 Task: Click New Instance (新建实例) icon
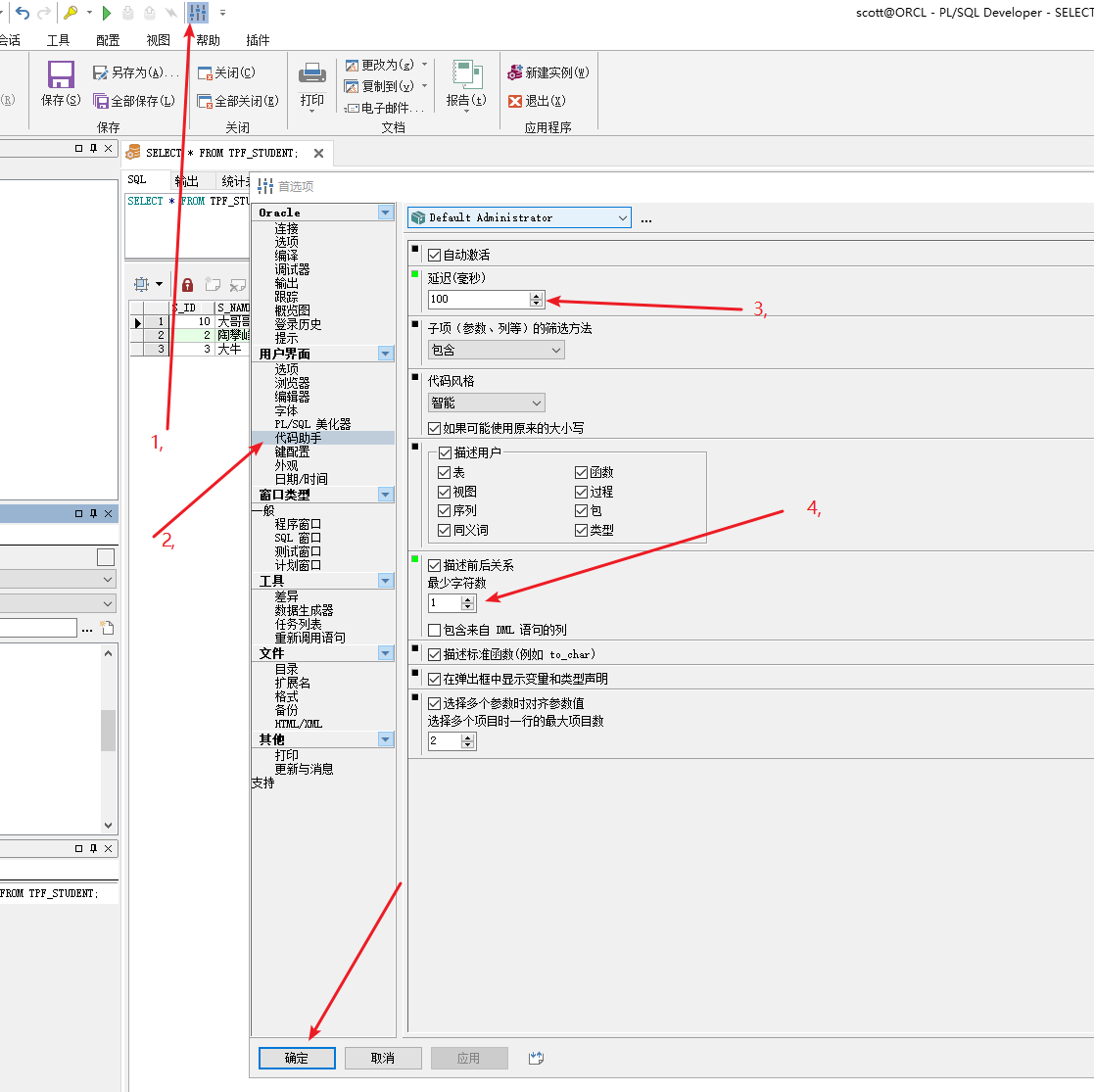515,72
